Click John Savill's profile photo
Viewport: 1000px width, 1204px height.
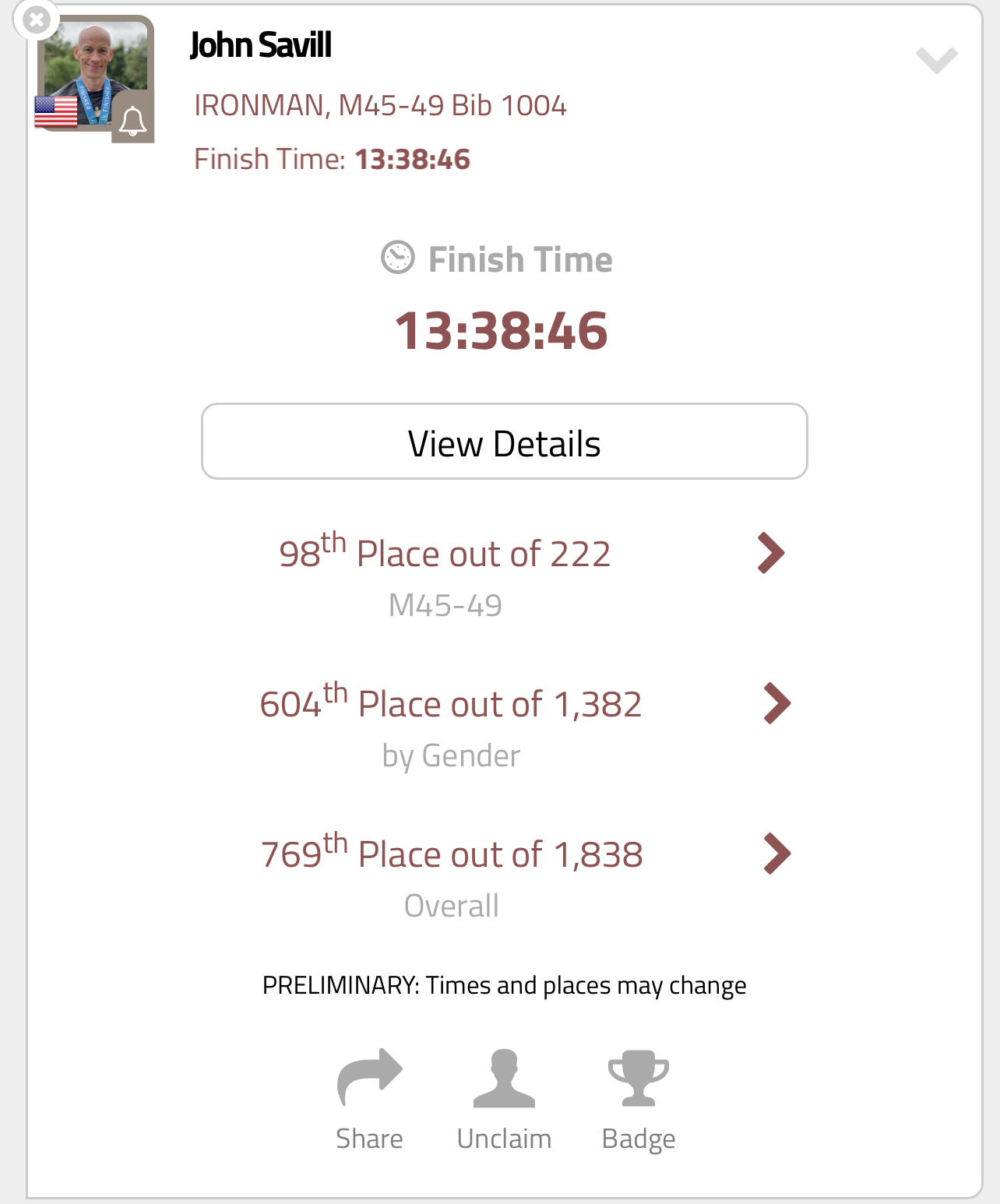(x=95, y=66)
